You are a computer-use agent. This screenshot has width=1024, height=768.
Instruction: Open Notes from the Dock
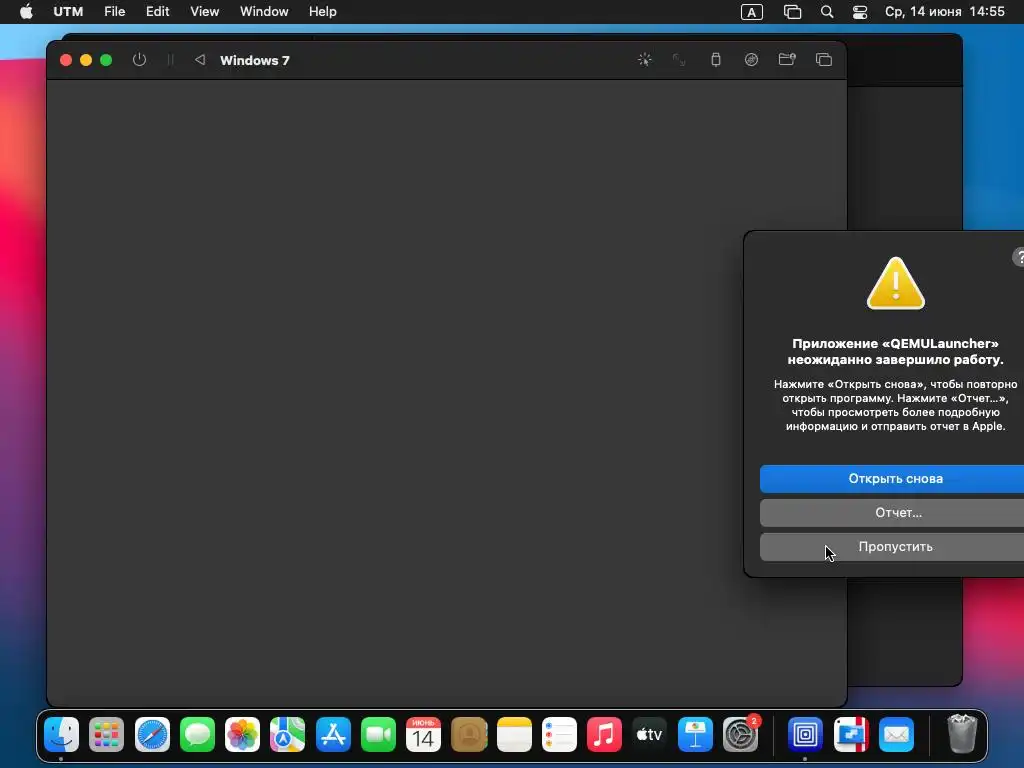tap(514, 735)
